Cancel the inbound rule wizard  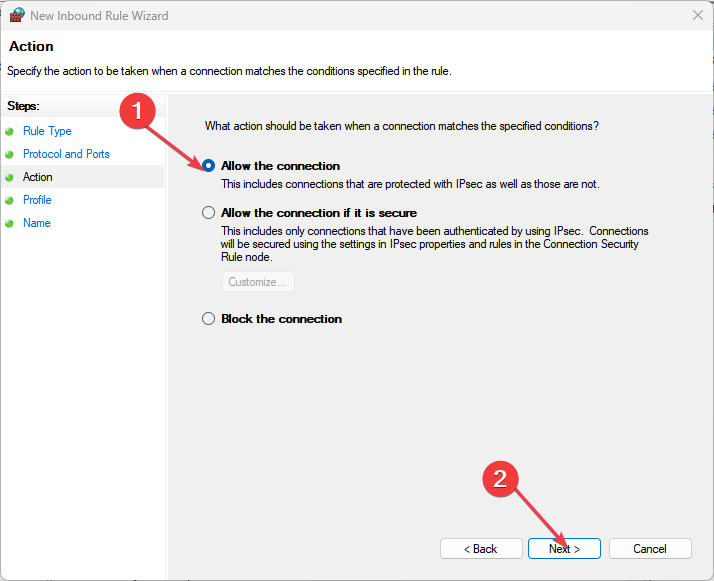coord(650,549)
